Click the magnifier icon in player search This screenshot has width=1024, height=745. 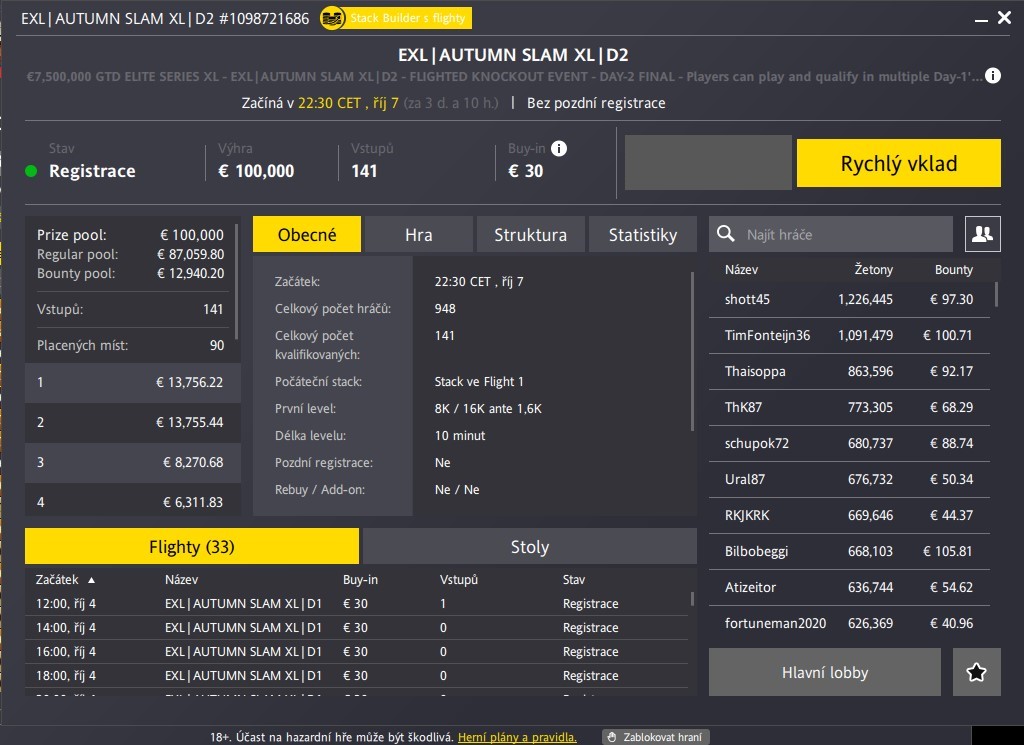725,233
